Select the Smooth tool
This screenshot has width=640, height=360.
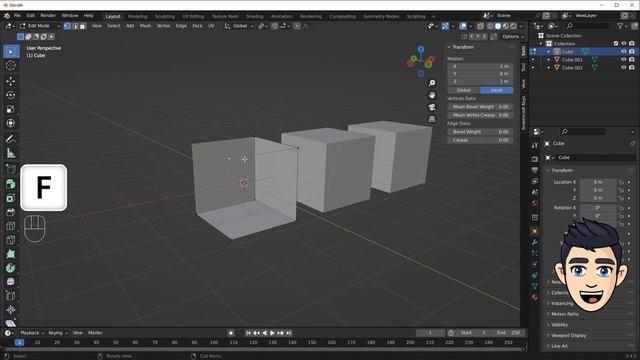pyautogui.click(x=11, y=282)
